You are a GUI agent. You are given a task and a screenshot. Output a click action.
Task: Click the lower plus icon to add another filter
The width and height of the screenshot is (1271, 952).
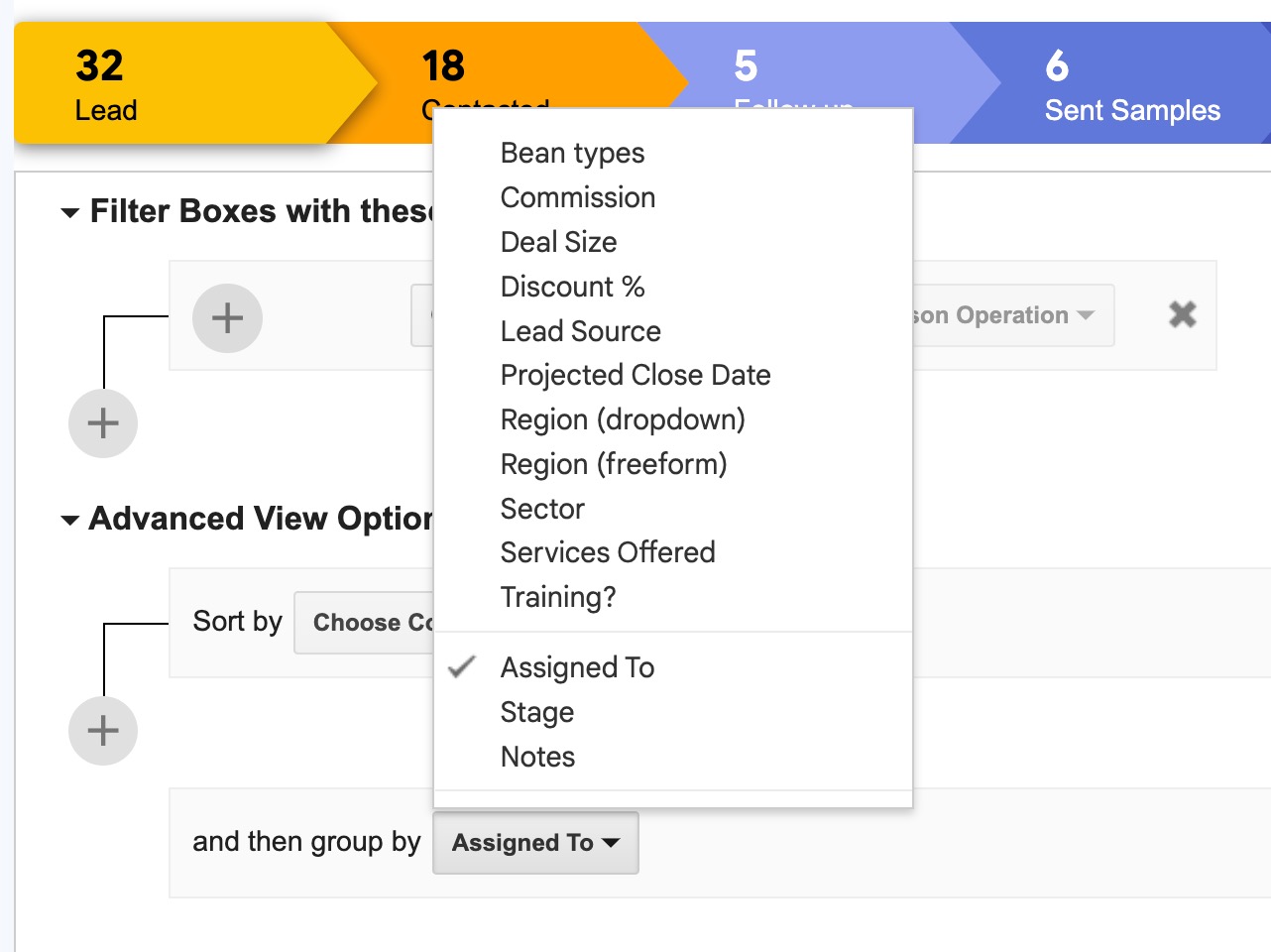pos(102,423)
